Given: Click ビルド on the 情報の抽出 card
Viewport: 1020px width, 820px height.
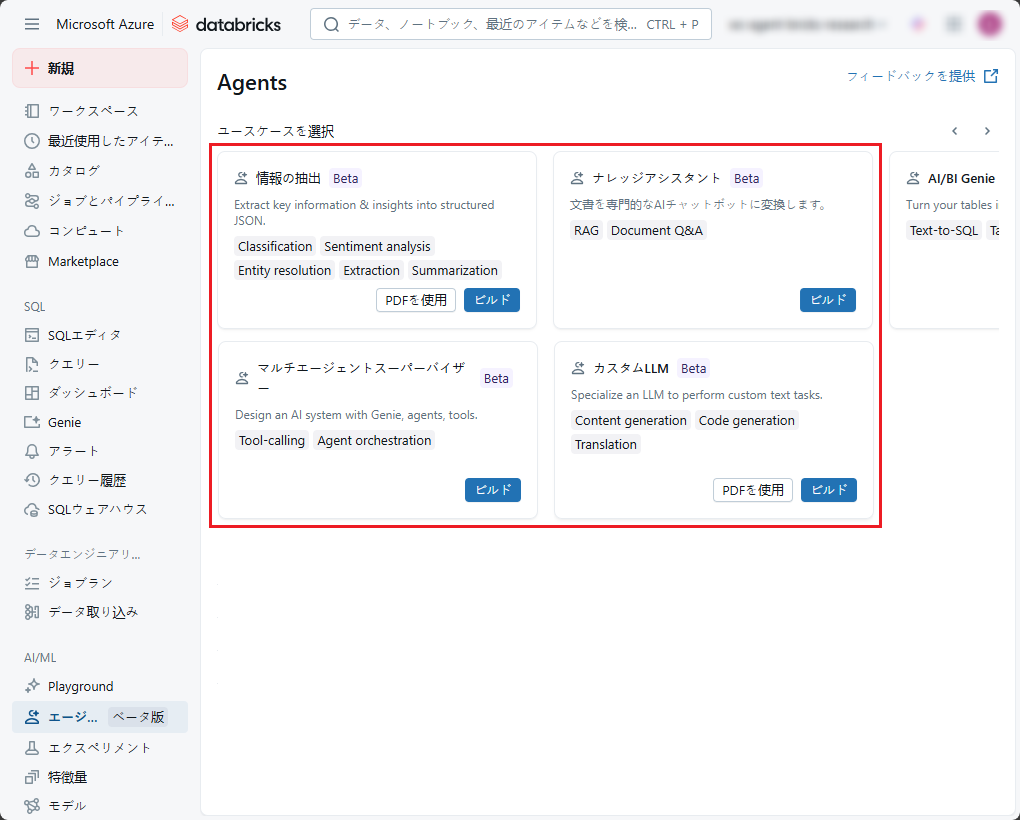Looking at the screenshot, I should tap(491, 300).
